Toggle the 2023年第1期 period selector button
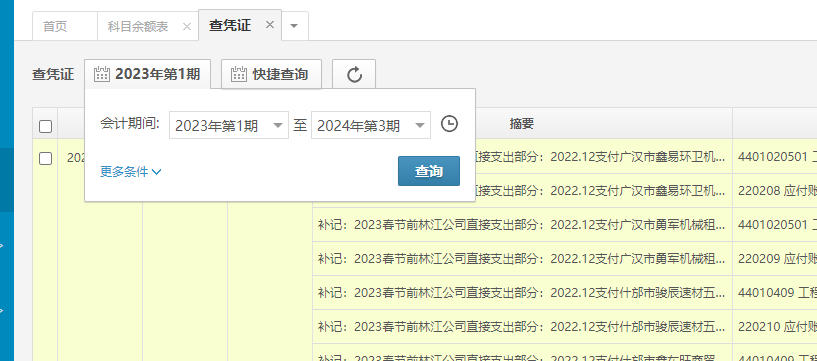 coord(147,74)
